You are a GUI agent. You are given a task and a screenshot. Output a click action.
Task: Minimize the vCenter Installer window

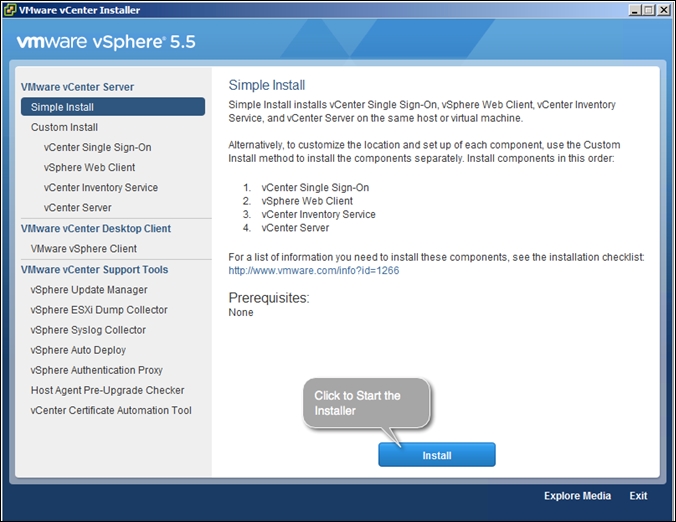point(634,10)
